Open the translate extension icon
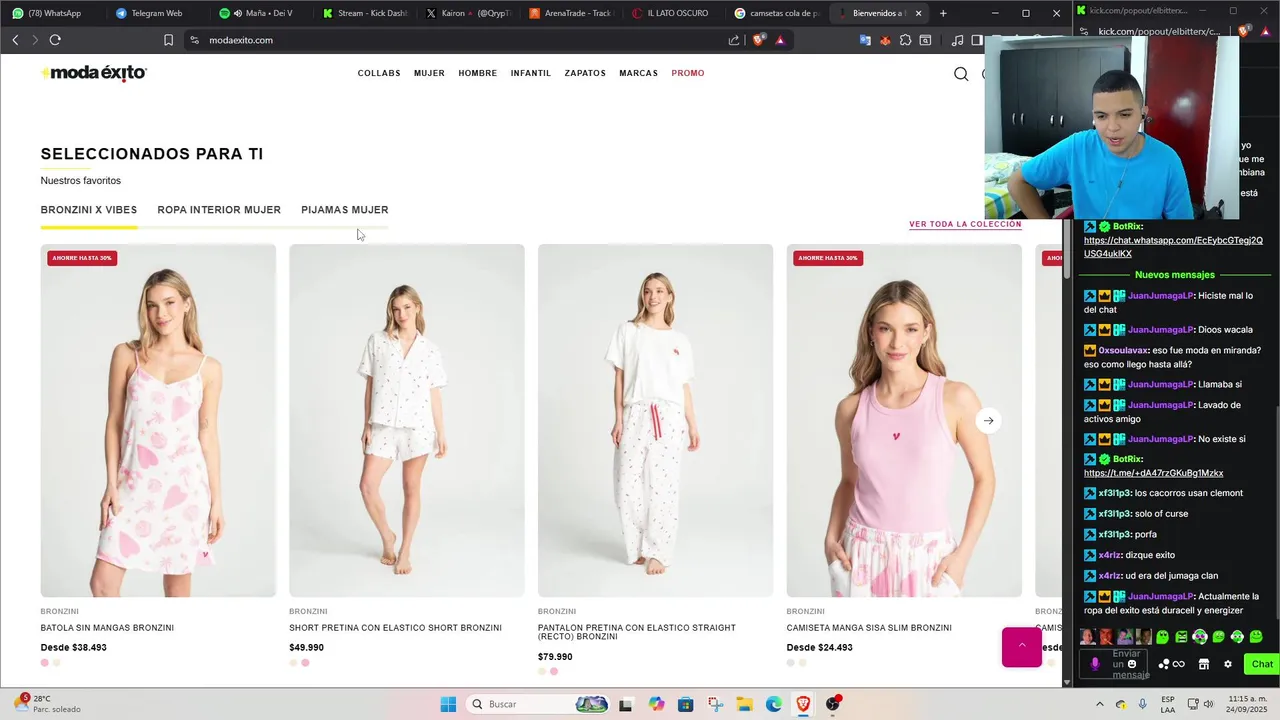Viewport: 1280px width, 720px height. tap(865, 40)
